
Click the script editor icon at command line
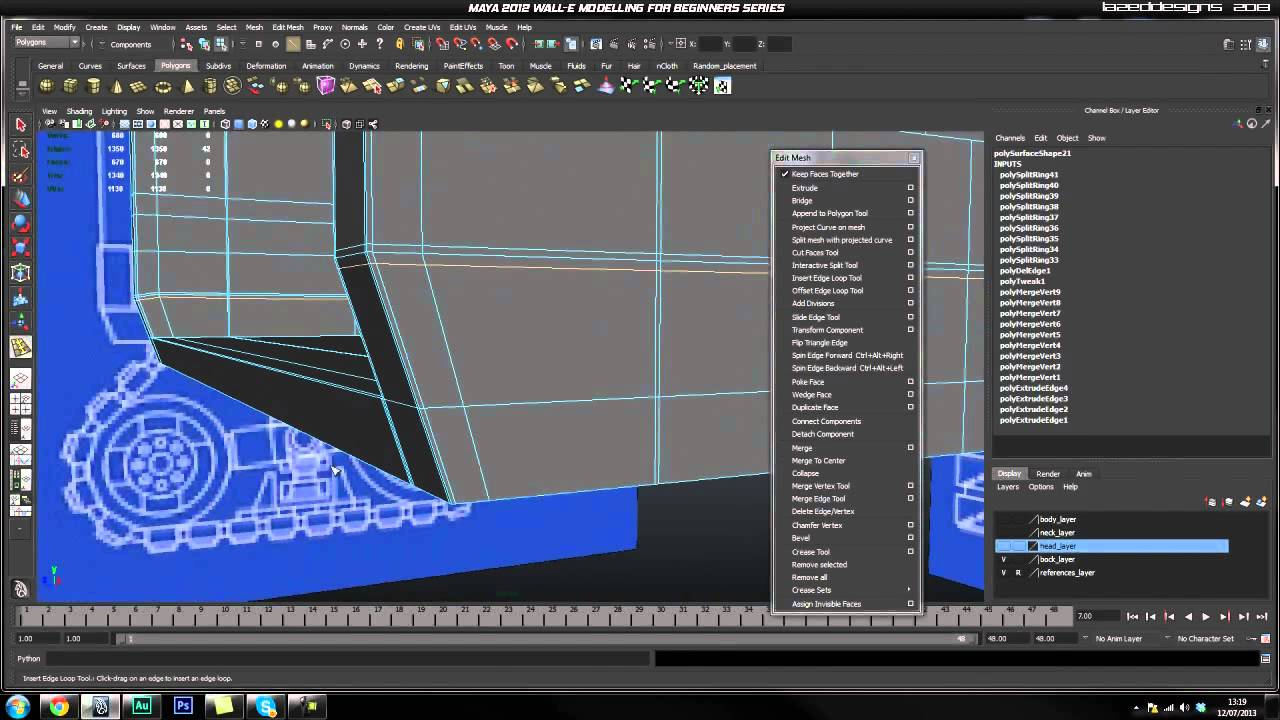coord(1266,658)
